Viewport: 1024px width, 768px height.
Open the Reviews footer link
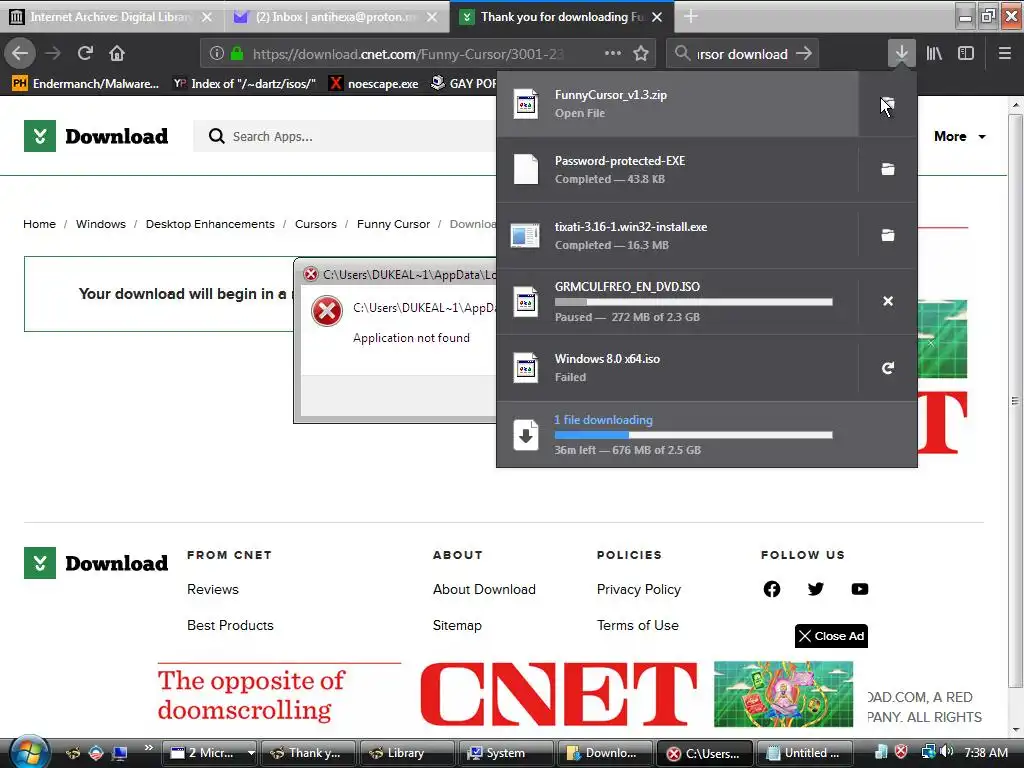[x=213, y=589]
